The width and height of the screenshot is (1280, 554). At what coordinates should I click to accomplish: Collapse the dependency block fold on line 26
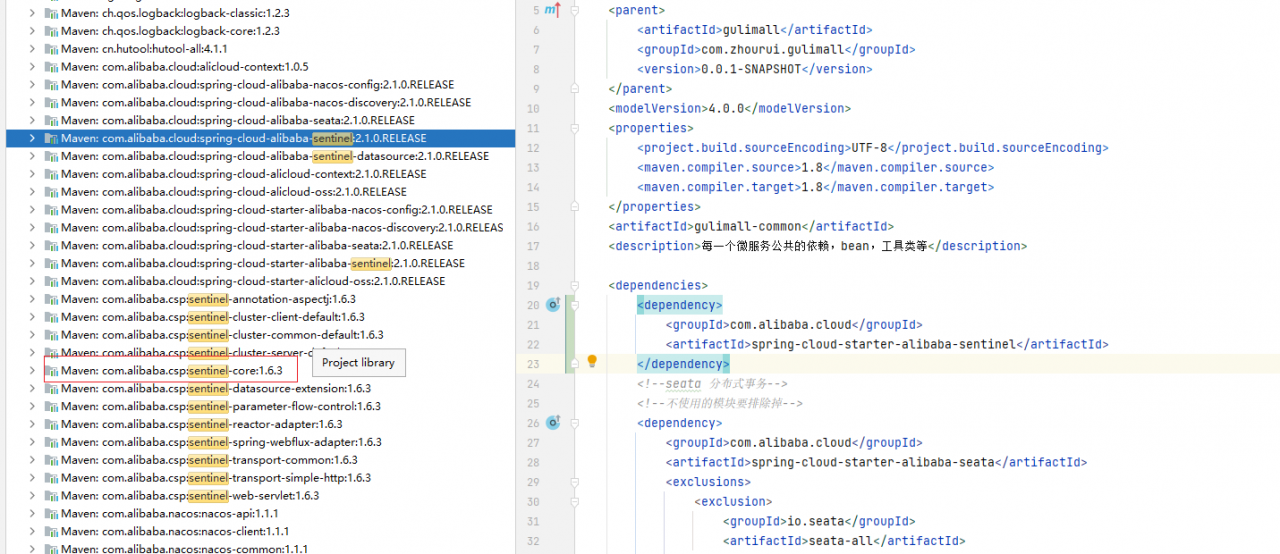(574, 423)
